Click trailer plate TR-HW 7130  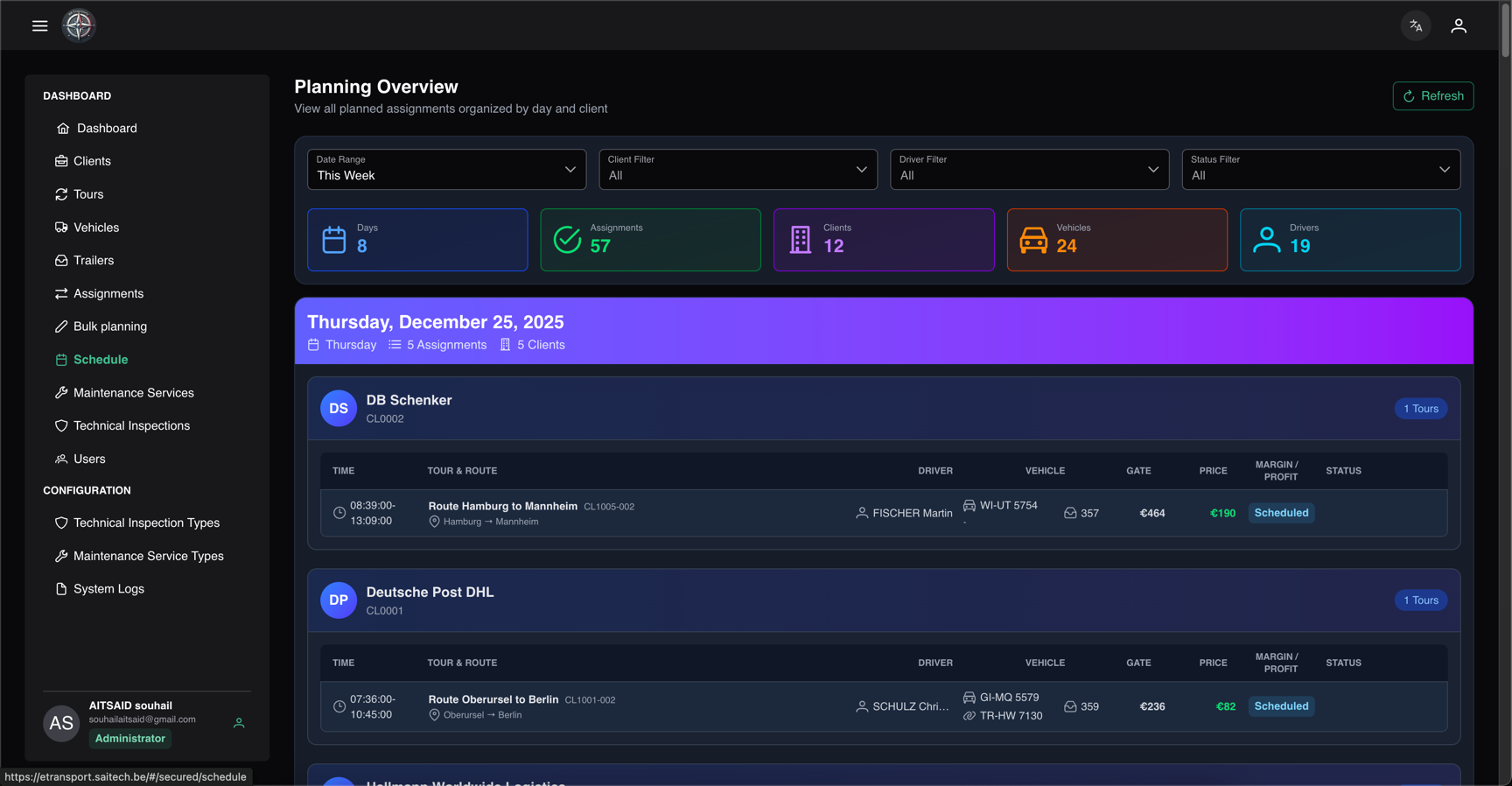pyautogui.click(x=1011, y=716)
